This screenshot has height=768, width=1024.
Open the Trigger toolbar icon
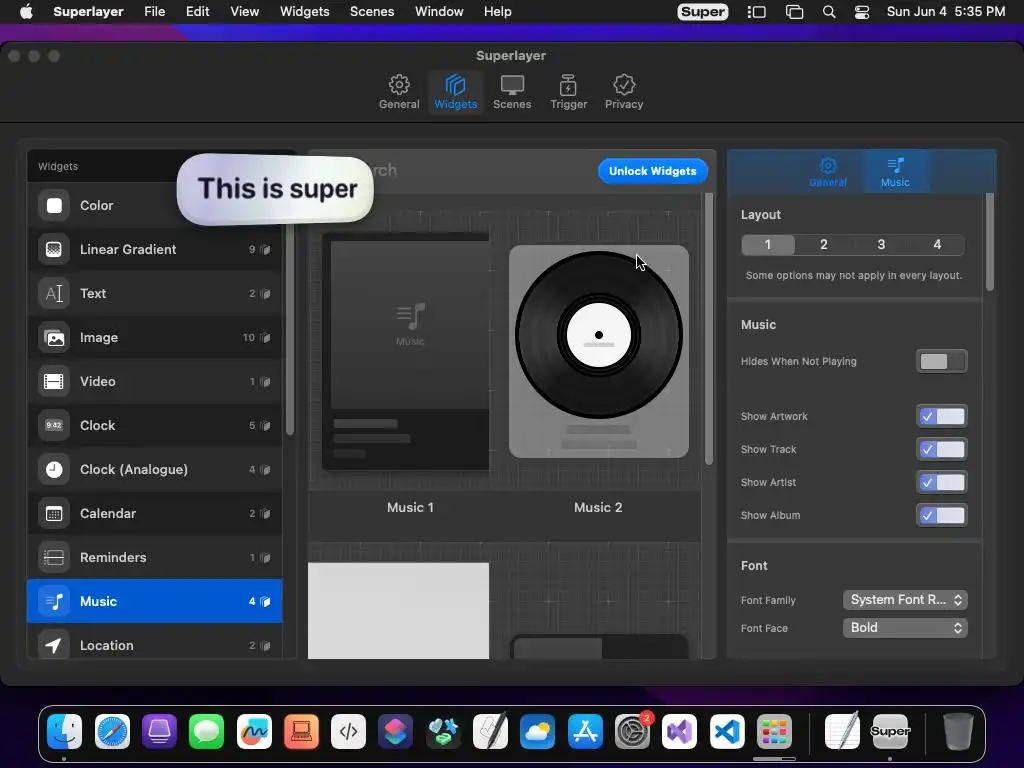[x=568, y=92]
